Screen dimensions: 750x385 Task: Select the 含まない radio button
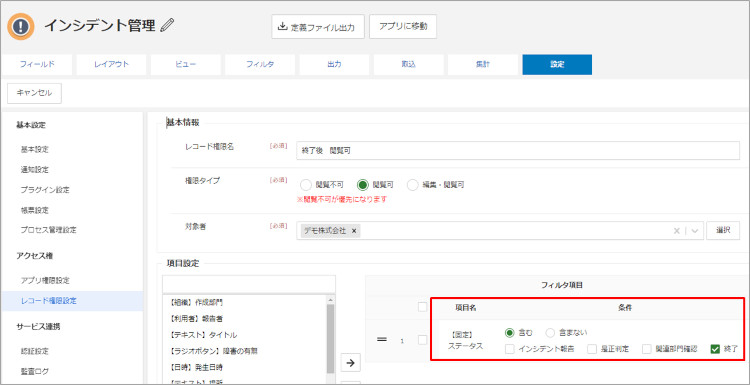(x=551, y=332)
